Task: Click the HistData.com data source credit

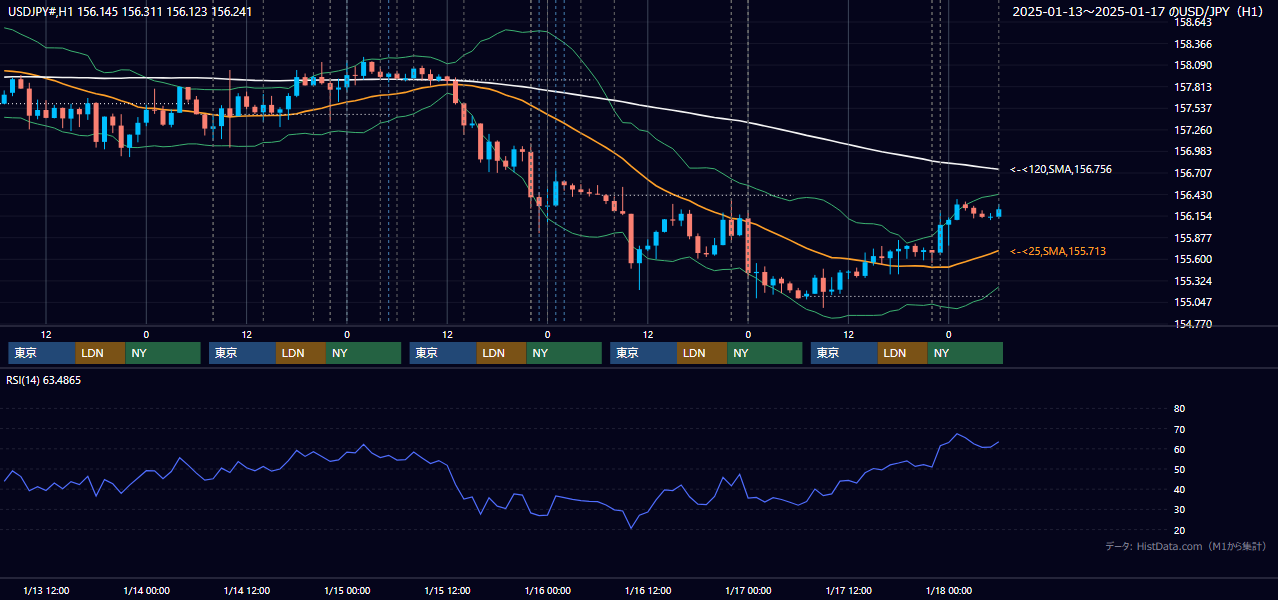Action: 1186,546
